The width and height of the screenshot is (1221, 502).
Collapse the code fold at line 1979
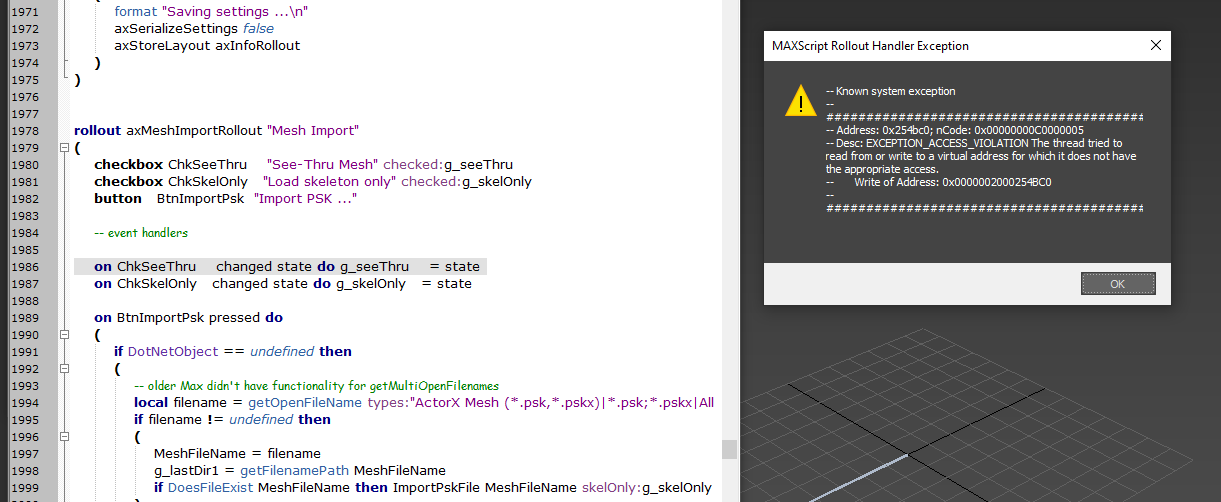(65, 148)
